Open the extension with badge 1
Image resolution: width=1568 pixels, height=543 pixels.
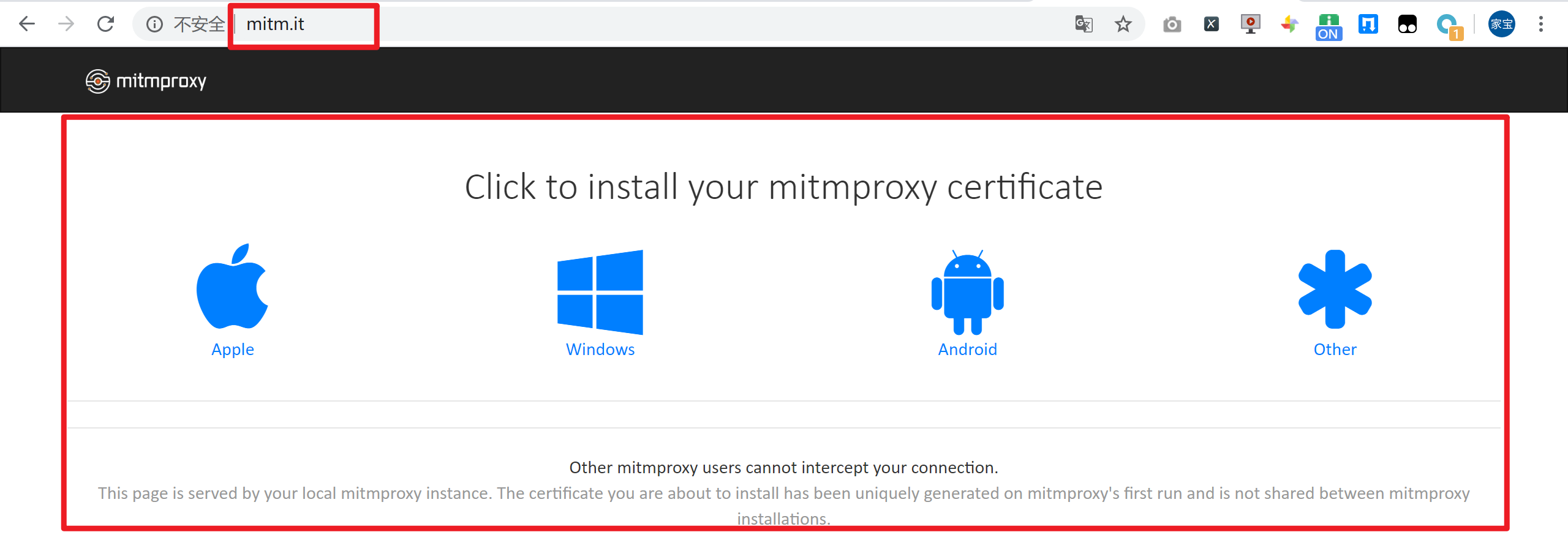tap(1449, 26)
